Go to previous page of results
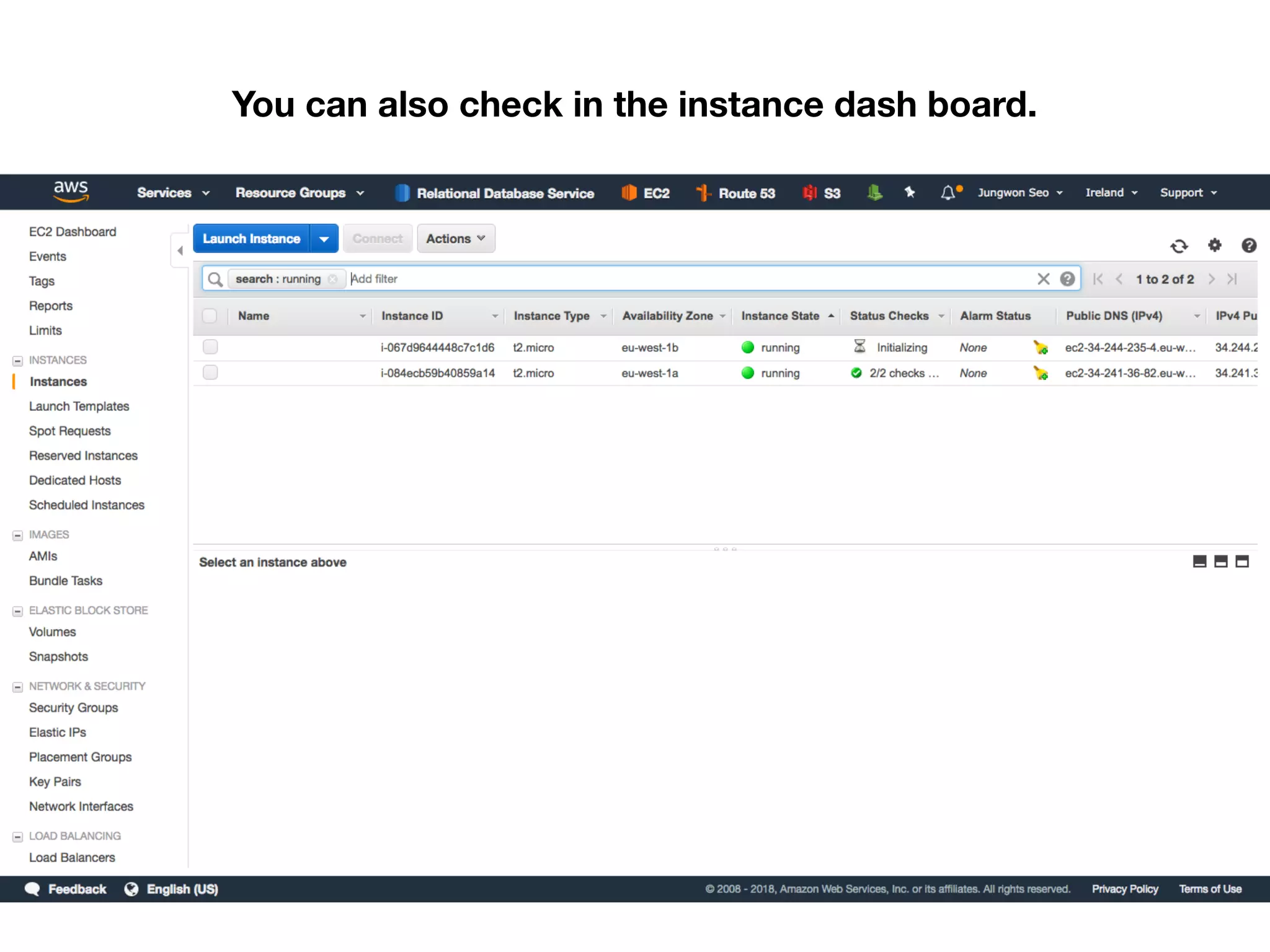The height and width of the screenshot is (952, 1270). 1119,279
